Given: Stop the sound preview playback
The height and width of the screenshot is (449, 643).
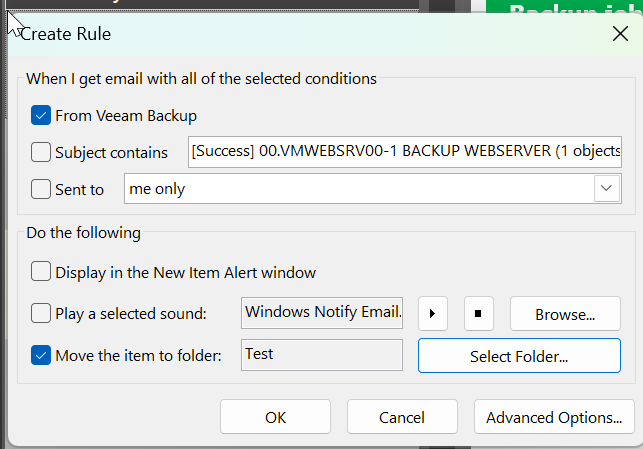Looking at the screenshot, I should [479, 314].
